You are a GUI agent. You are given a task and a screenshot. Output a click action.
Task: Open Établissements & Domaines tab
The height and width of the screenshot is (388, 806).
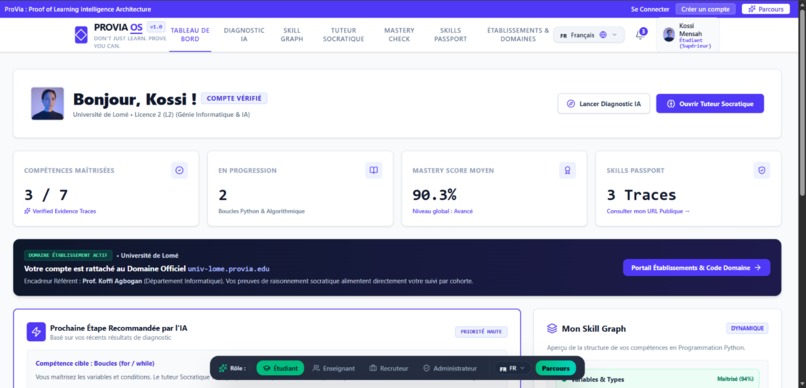[x=518, y=34]
